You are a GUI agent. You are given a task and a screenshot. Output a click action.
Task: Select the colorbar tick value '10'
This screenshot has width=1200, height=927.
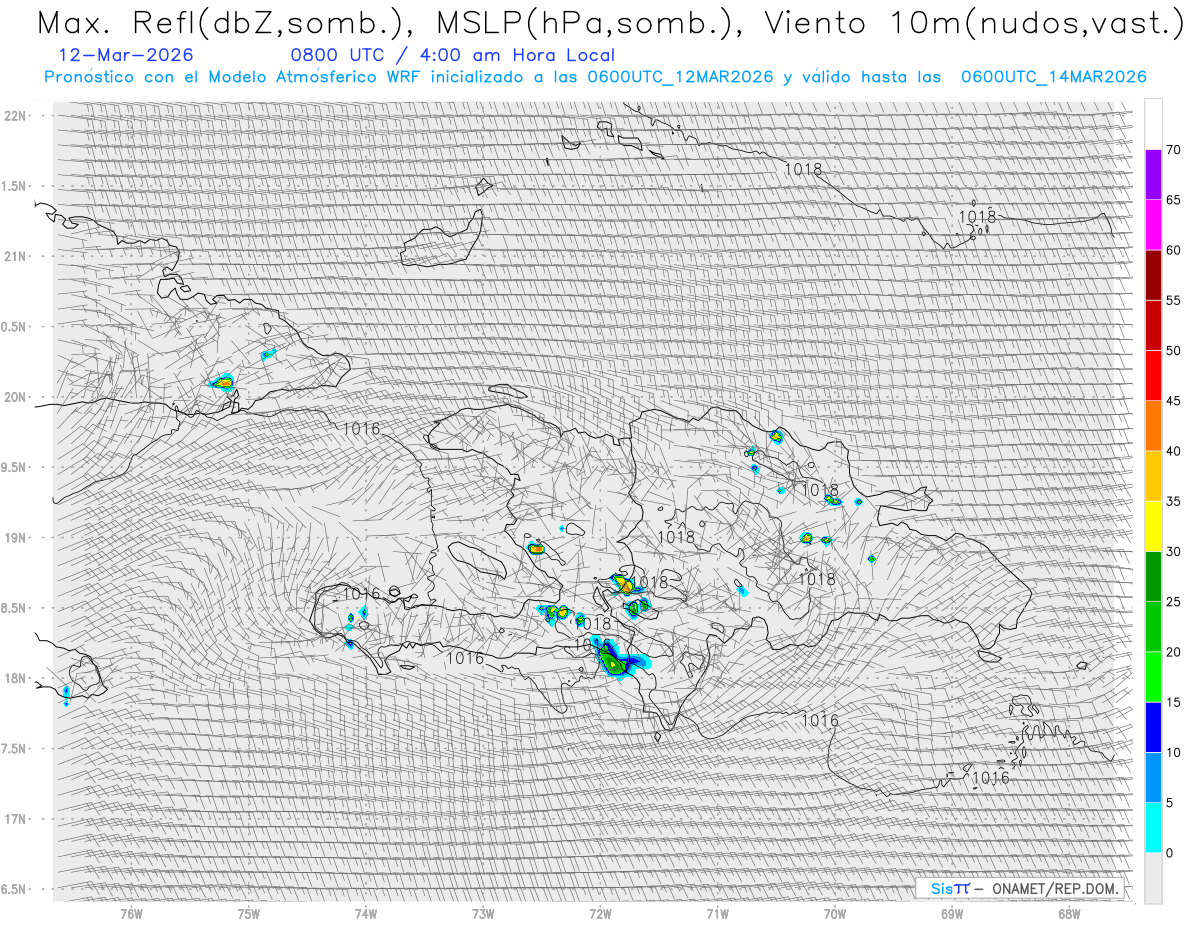(x=1173, y=752)
